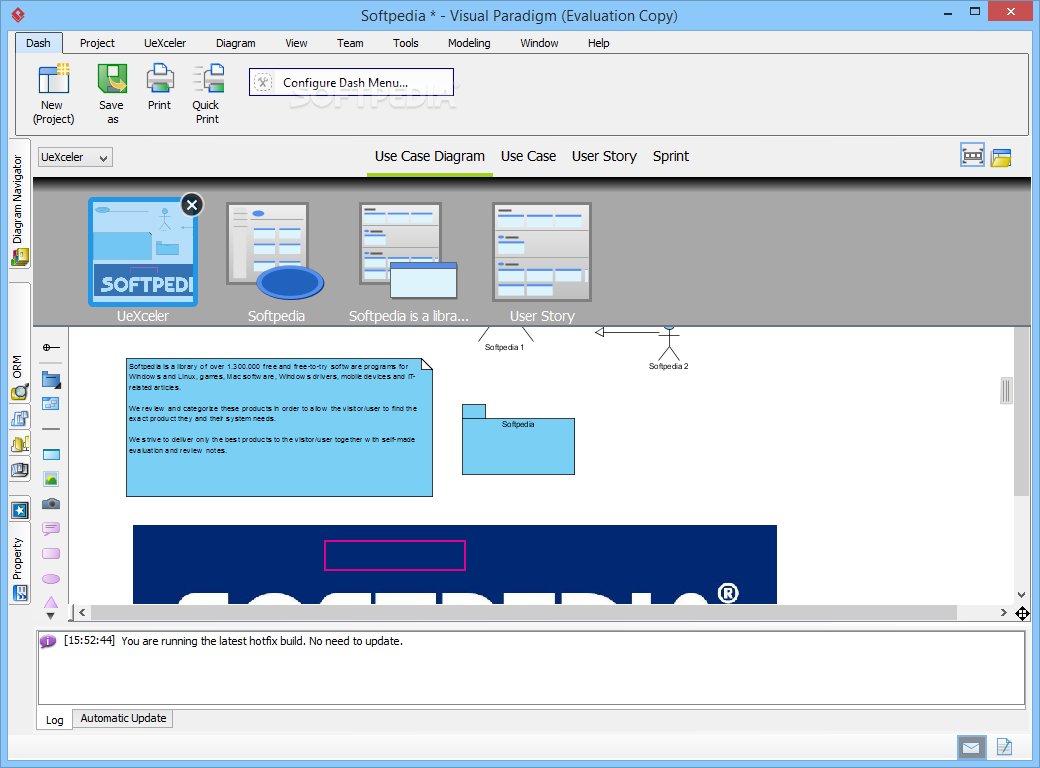Select the point connector tool in palette
This screenshot has height=768, width=1040.
click(51, 348)
